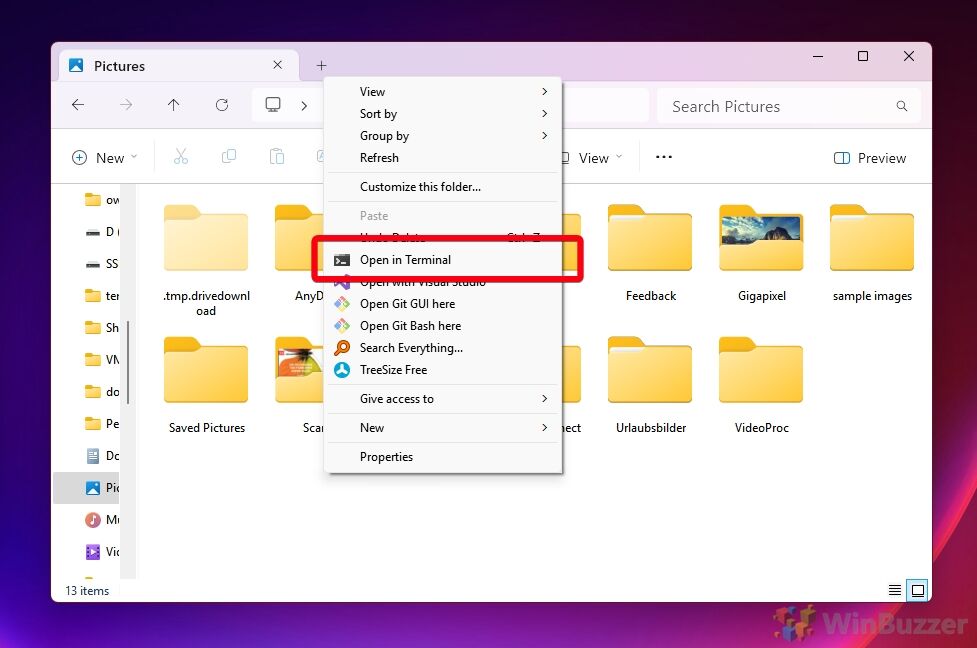
Task: Expand the address bar path chevron
Action: pyautogui.click(x=304, y=106)
